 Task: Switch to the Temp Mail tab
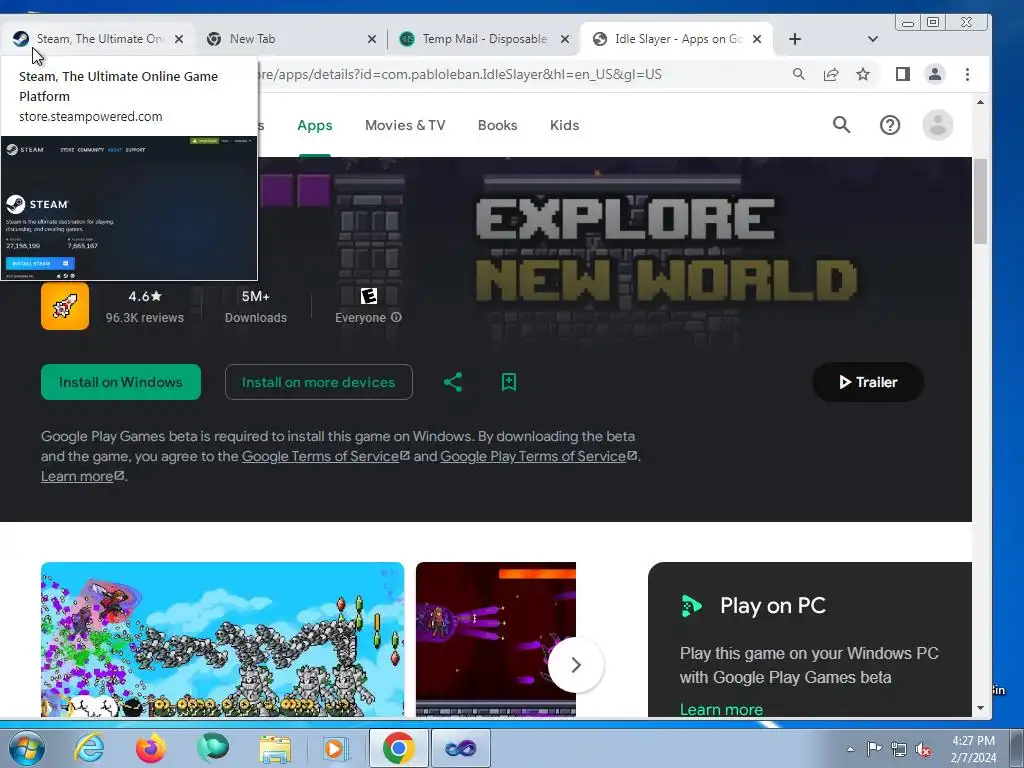tap(485, 39)
